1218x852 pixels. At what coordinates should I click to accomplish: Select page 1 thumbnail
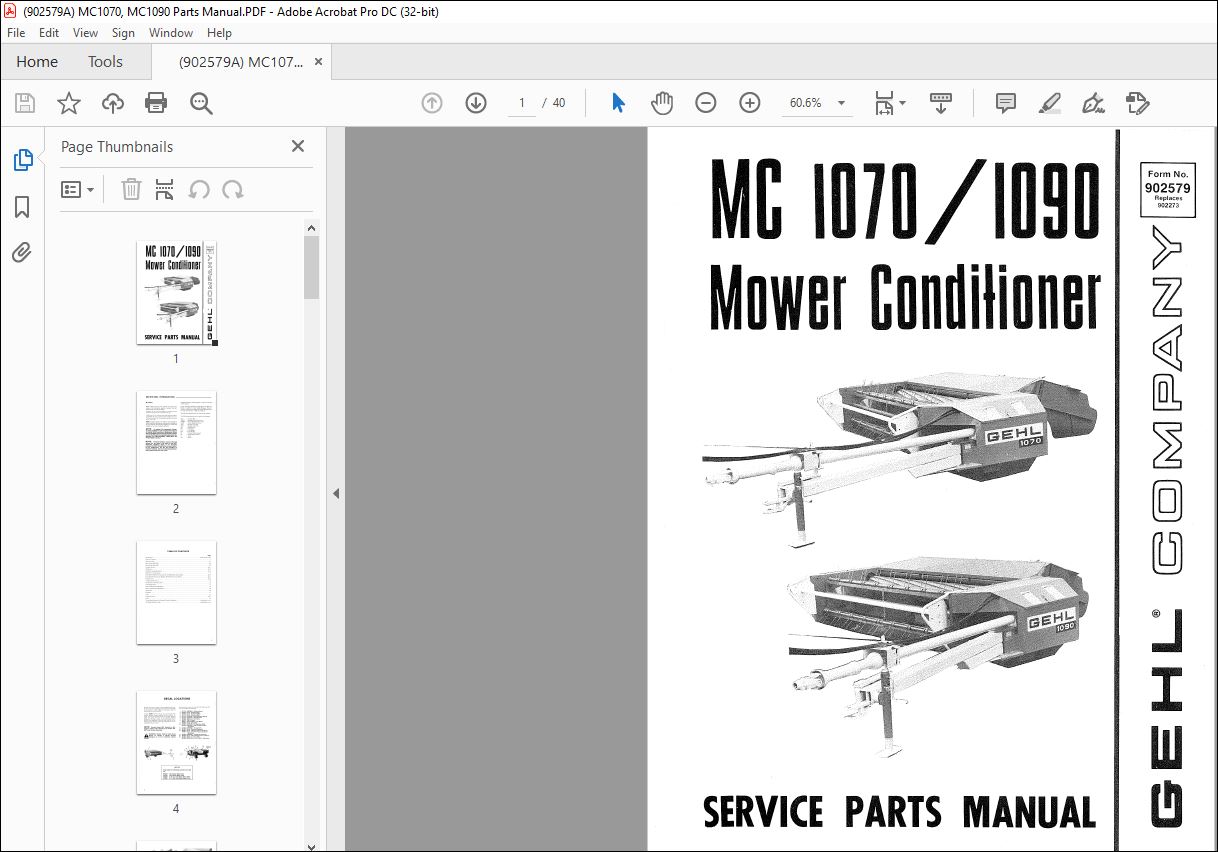(176, 292)
